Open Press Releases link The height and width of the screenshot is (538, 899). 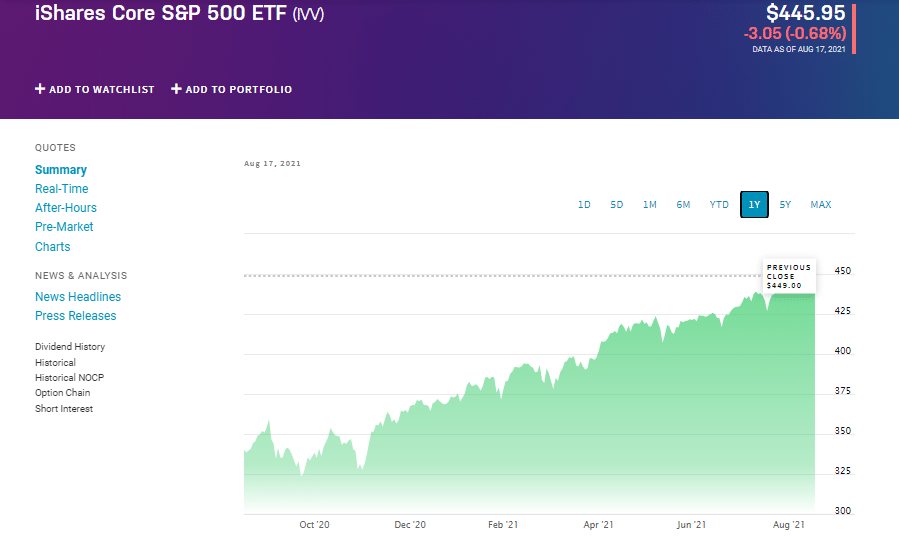(76, 315)
